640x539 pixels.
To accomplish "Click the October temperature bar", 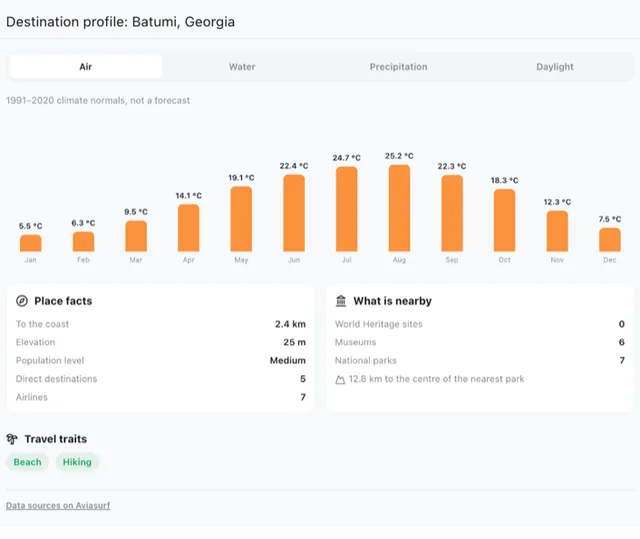I will tap(504, 220).
